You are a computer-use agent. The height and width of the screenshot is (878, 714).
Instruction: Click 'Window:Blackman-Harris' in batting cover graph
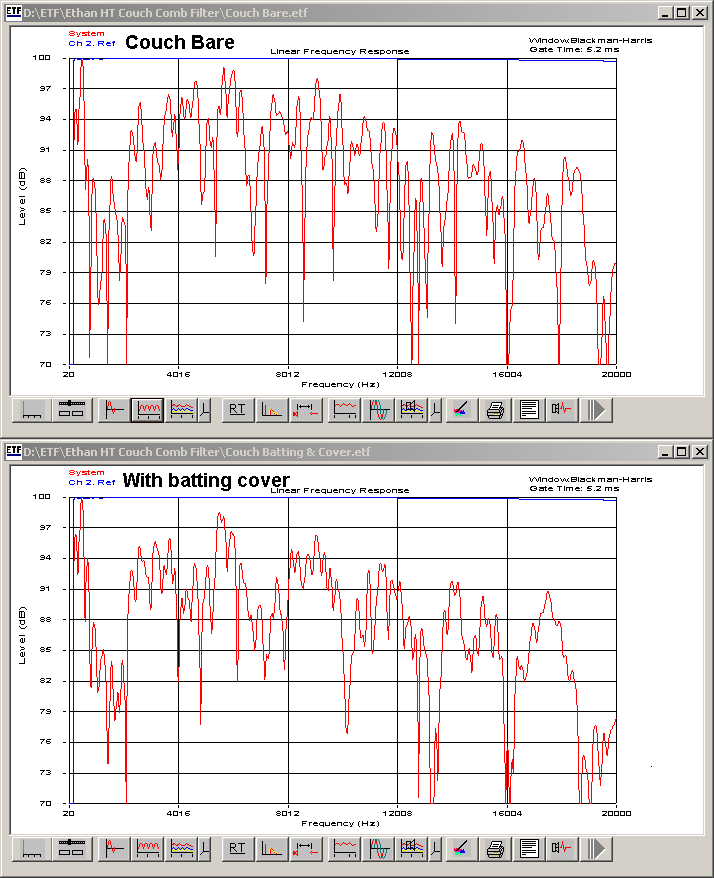[x=590, y=479]
